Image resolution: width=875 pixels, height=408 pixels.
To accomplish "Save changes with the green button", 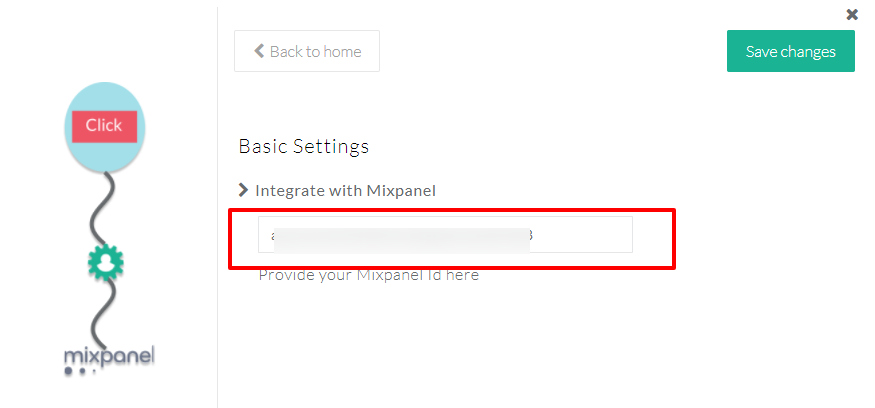I will [x=790, y=51].
